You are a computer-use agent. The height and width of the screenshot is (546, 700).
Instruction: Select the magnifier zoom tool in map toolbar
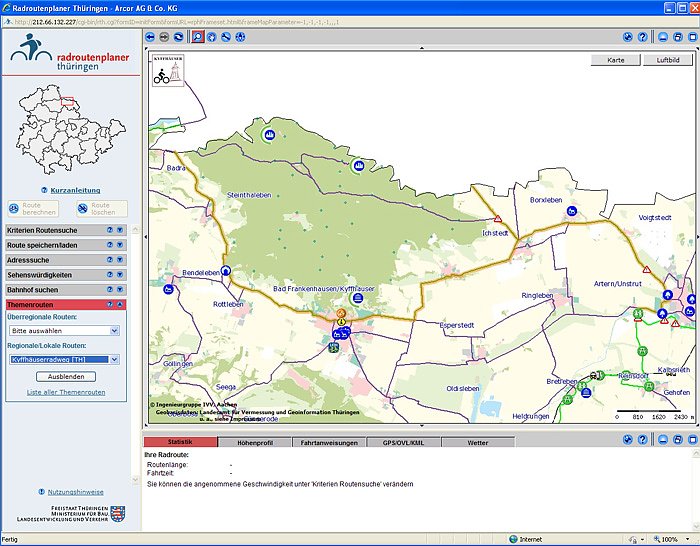tap(197, 37)
